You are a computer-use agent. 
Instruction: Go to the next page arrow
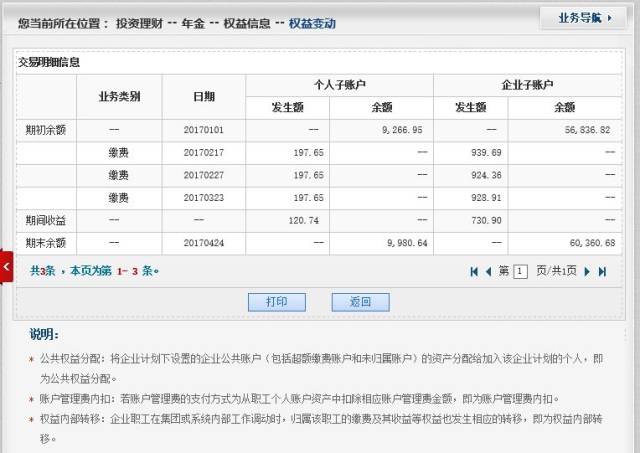587,271
